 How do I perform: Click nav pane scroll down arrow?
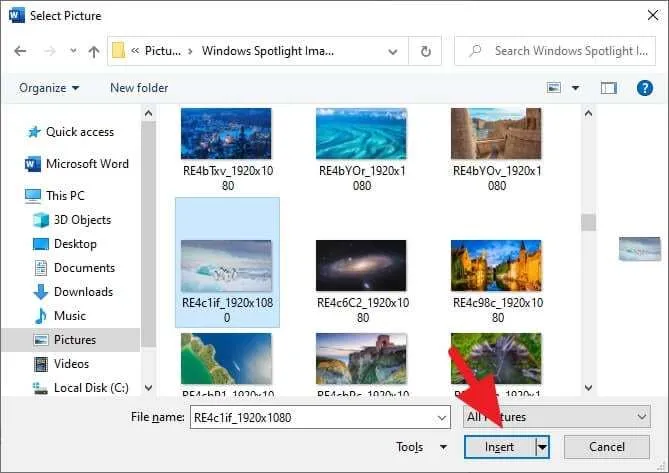(x=148, y=388)
